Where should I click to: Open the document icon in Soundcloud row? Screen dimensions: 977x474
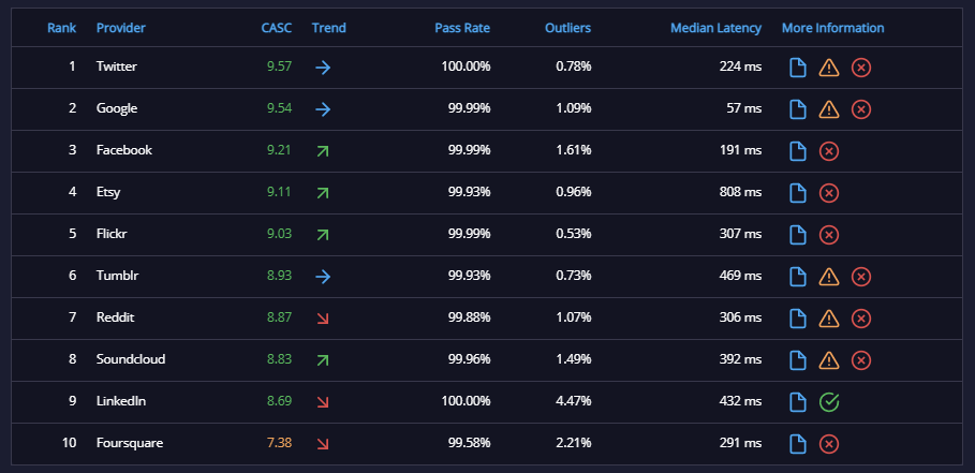click(x=798, y=360)
